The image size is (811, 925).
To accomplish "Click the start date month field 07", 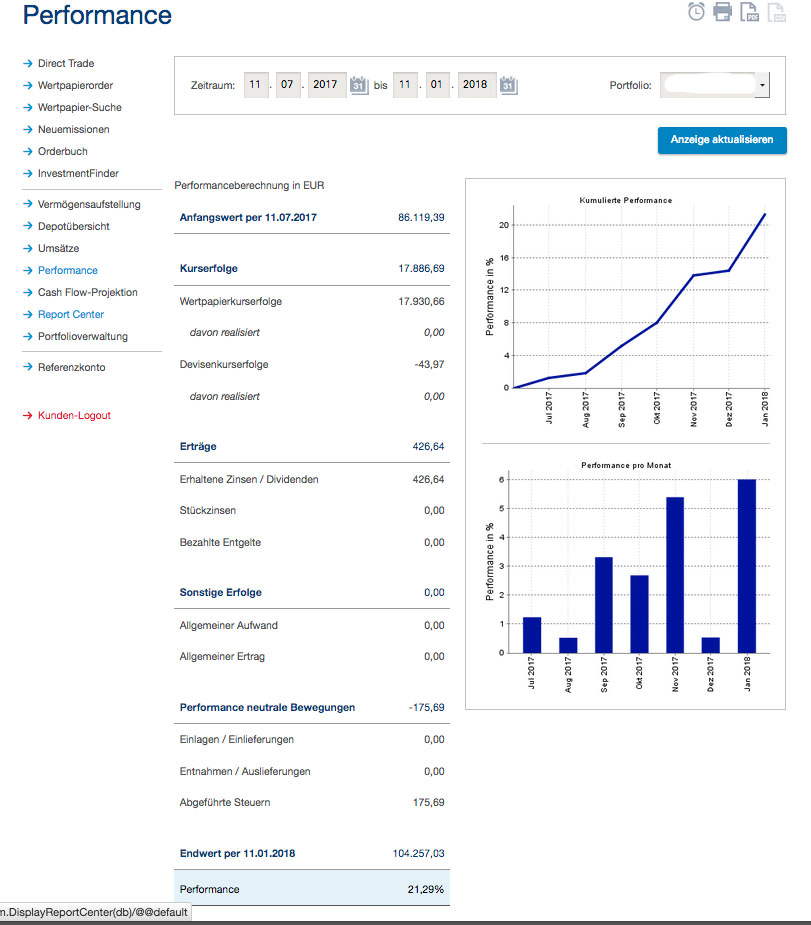I will (287, 85).
